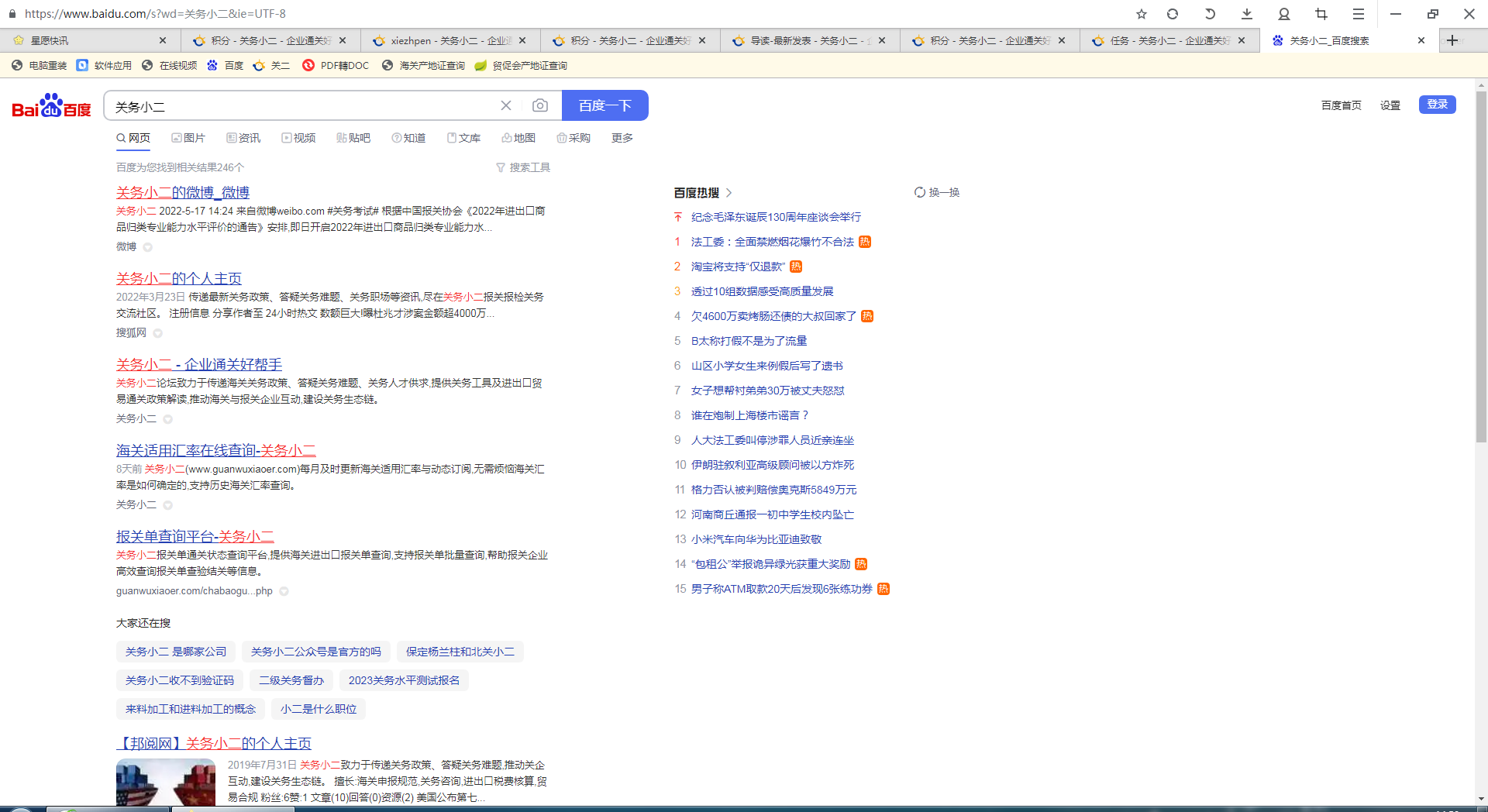Click the small icon next to 搜狐网 source
This screenshot has height=812, width=1488.
157,333
